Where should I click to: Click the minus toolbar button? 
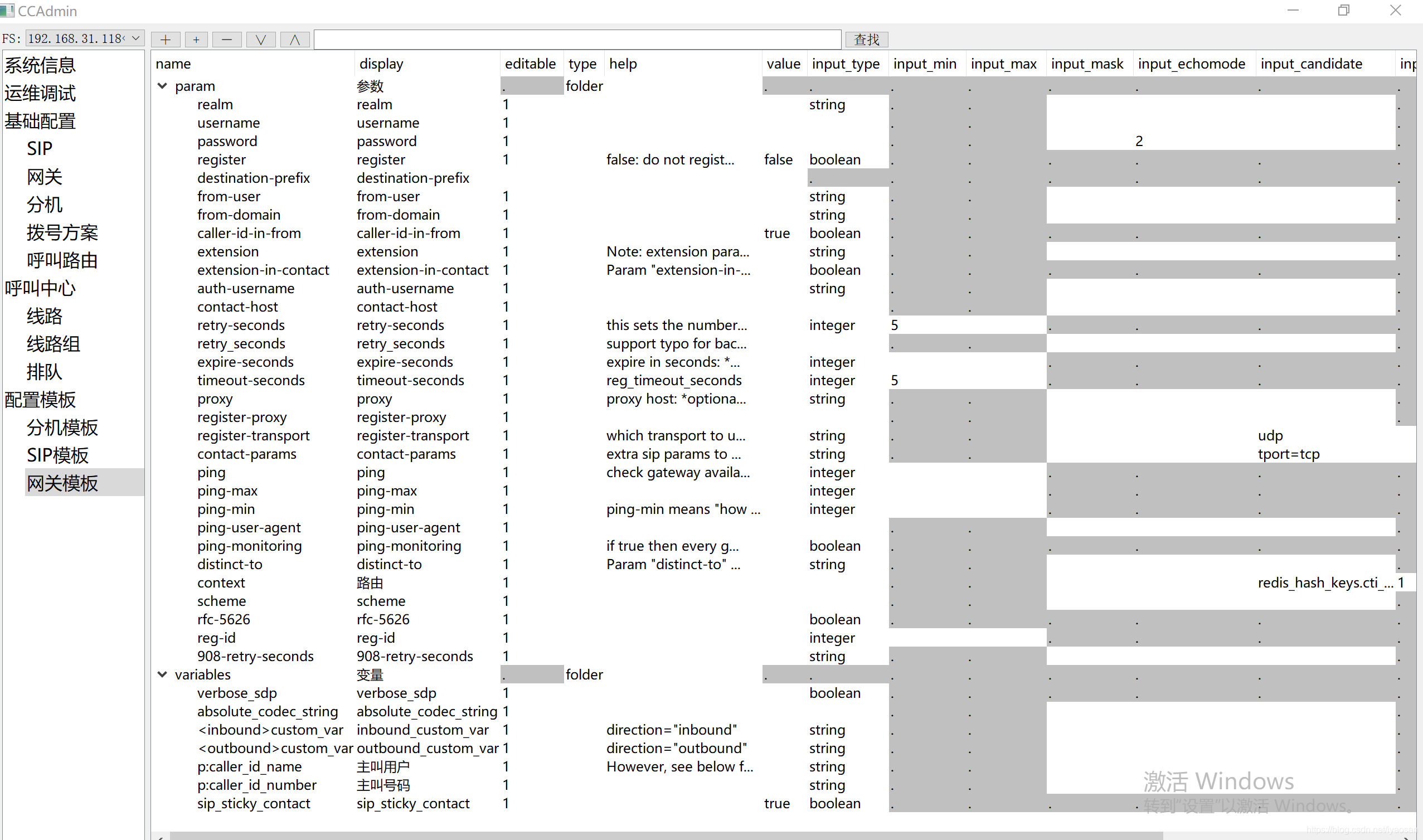[227, 40]
